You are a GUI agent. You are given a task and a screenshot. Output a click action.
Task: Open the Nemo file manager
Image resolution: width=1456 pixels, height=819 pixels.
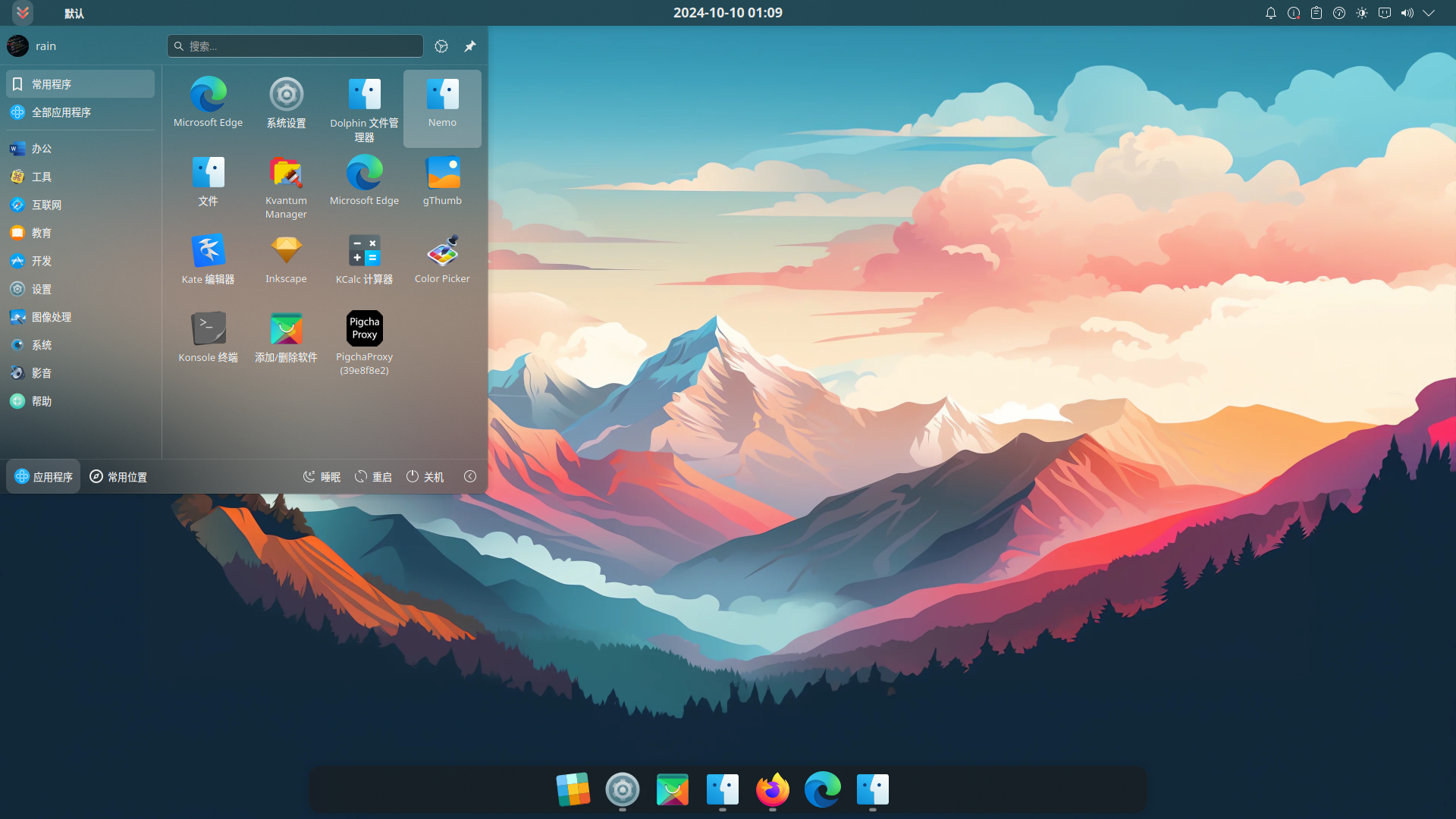pos(442,108)
